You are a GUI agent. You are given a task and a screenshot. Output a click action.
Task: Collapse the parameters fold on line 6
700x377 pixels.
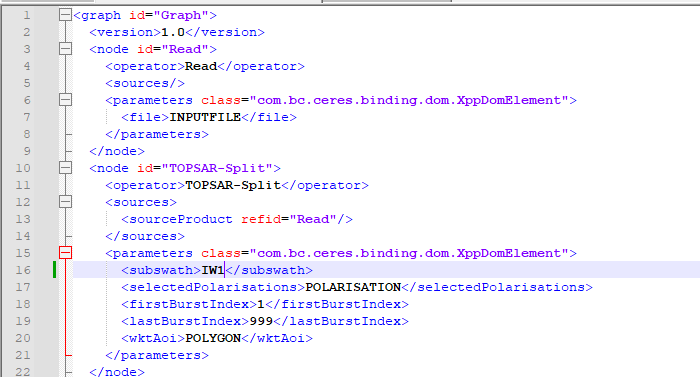pos(65,100)
